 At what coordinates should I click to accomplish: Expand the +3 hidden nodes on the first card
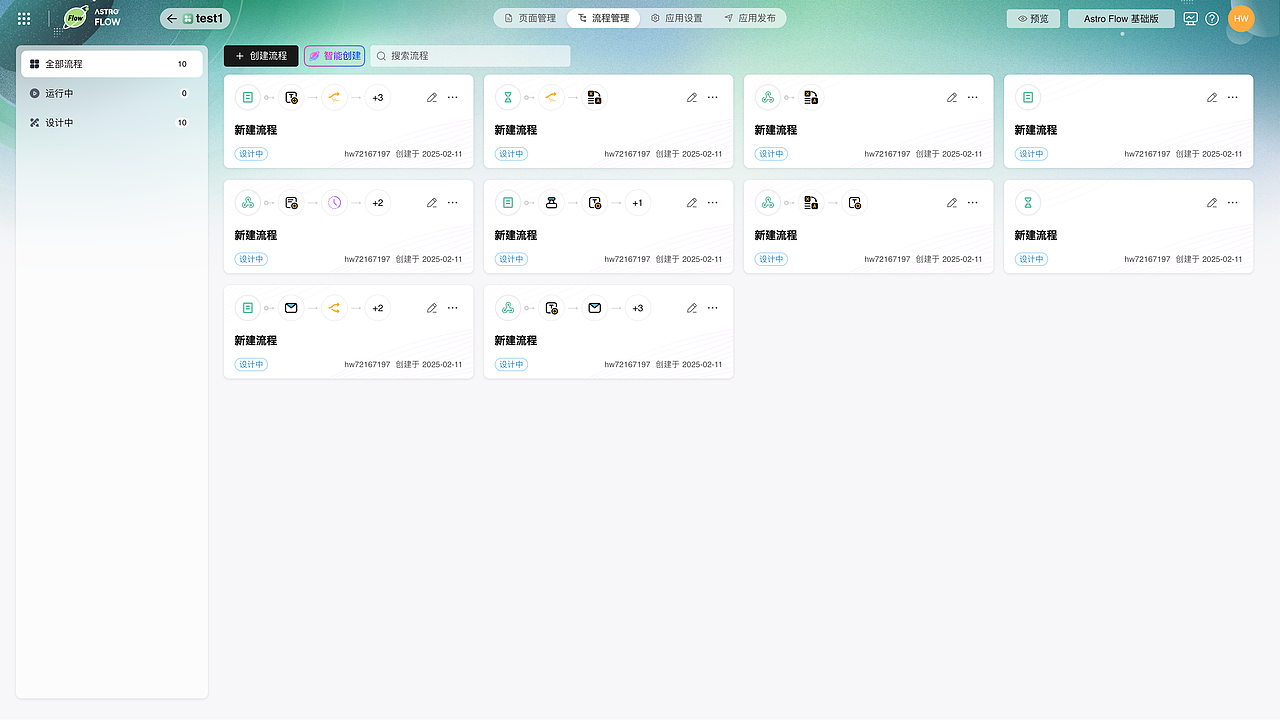pyautogui.click(x=377, y=97)
